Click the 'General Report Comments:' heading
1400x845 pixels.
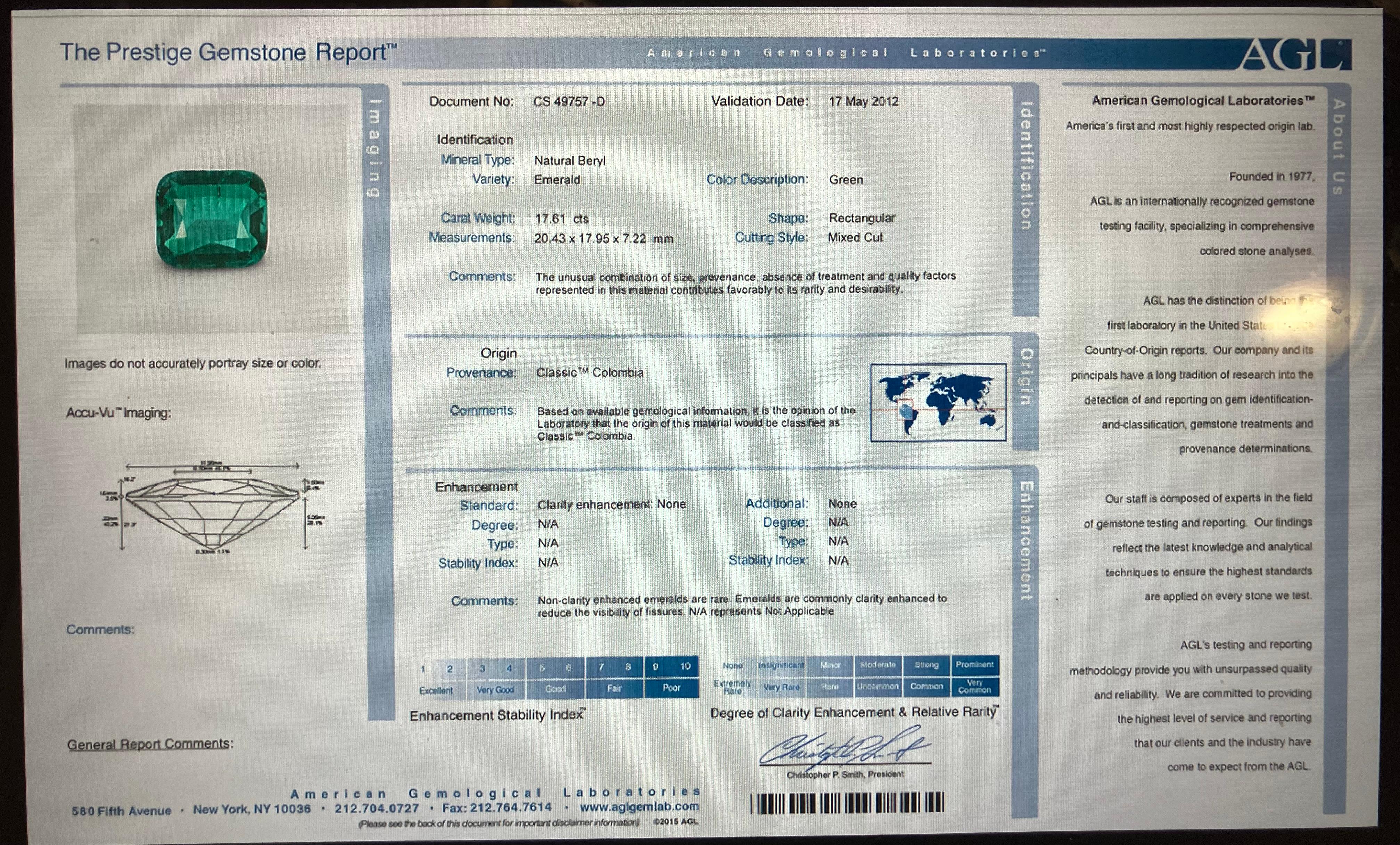coord(150,744)
